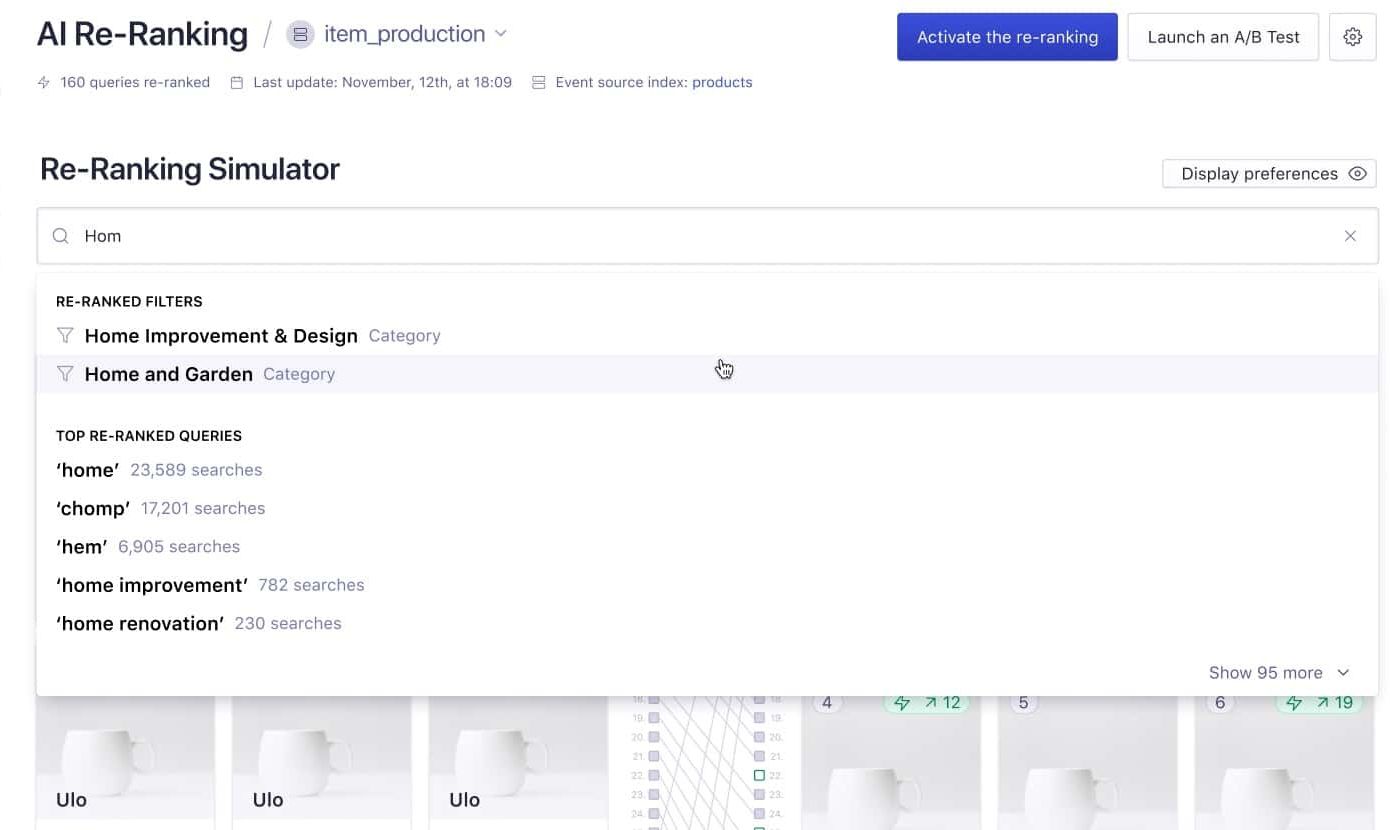Open the 'chomp' re-ranked query
1390x830 pixels.
click(93, 508)
